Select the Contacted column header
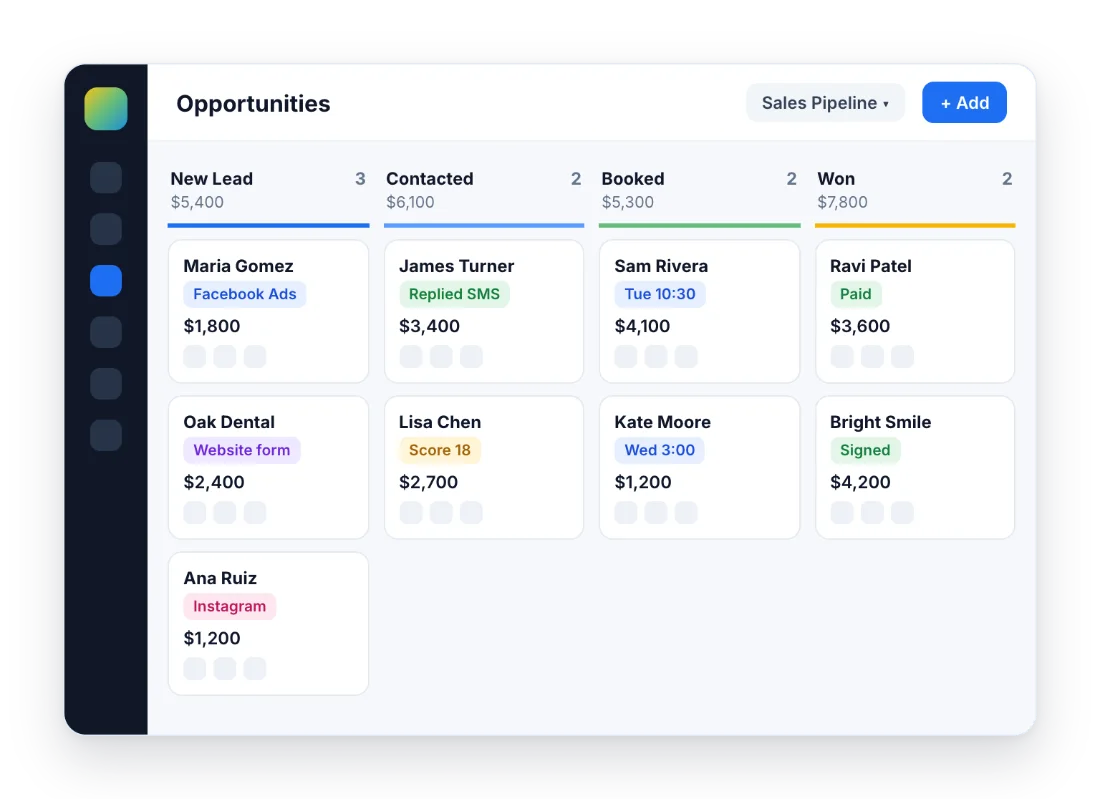 click(430, 179)
